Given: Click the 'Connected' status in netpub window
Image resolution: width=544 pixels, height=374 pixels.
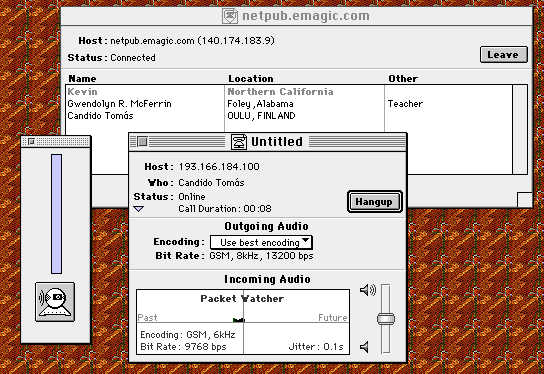Looking at the screenshot, I should (133, 58).
